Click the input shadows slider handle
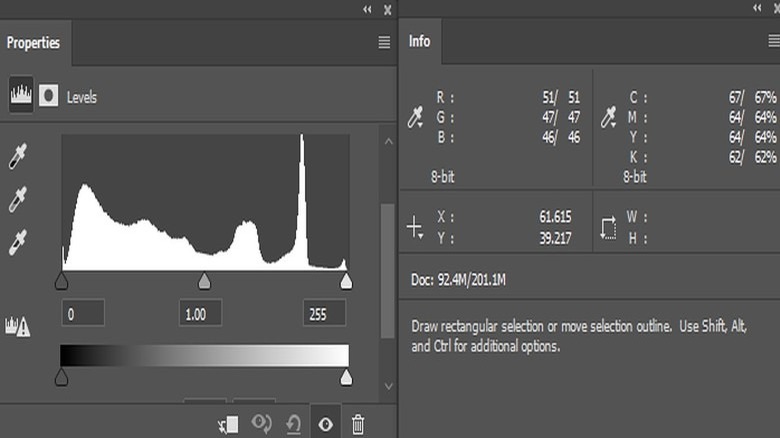This screenshot has width=780, height=438. [61, 281]
